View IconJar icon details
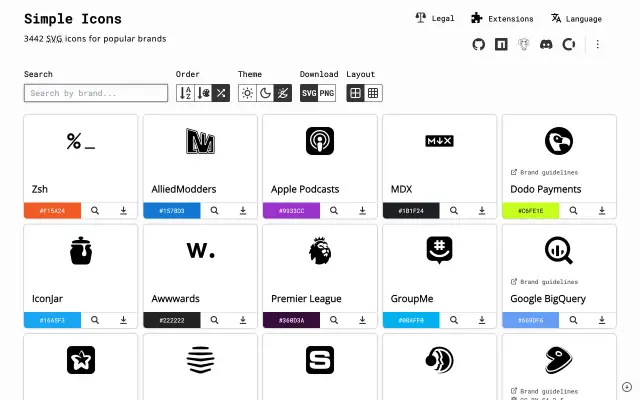 pos(95,320)
